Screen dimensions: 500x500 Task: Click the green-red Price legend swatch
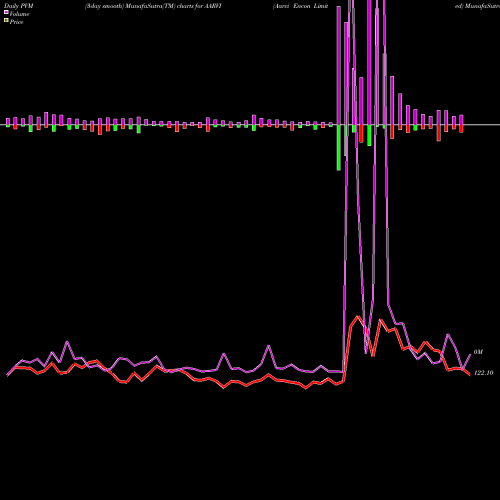[6, 21]
